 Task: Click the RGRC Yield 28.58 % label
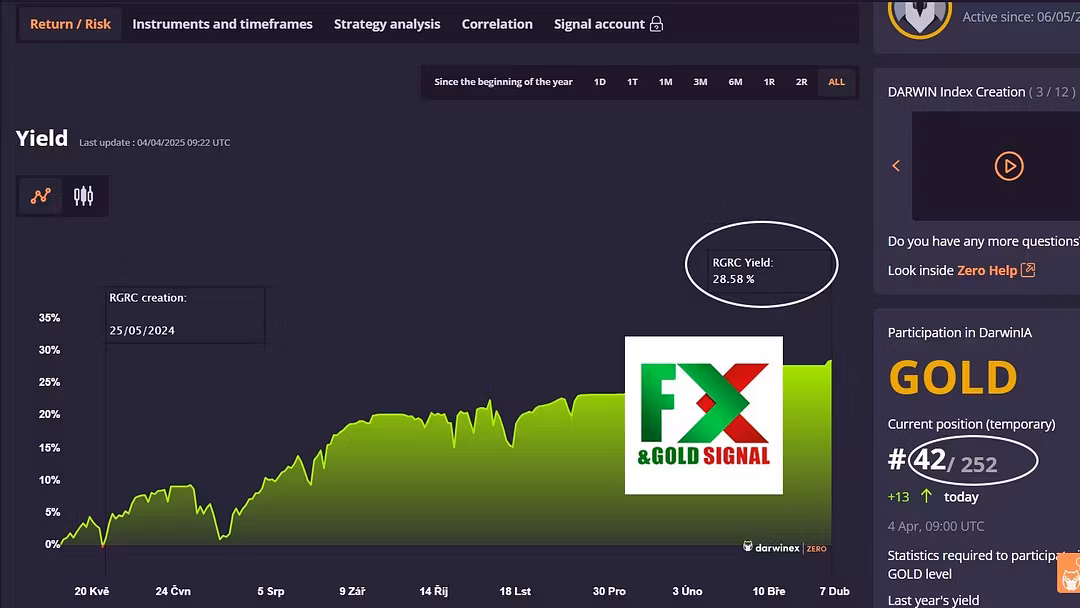click(742, 271)
